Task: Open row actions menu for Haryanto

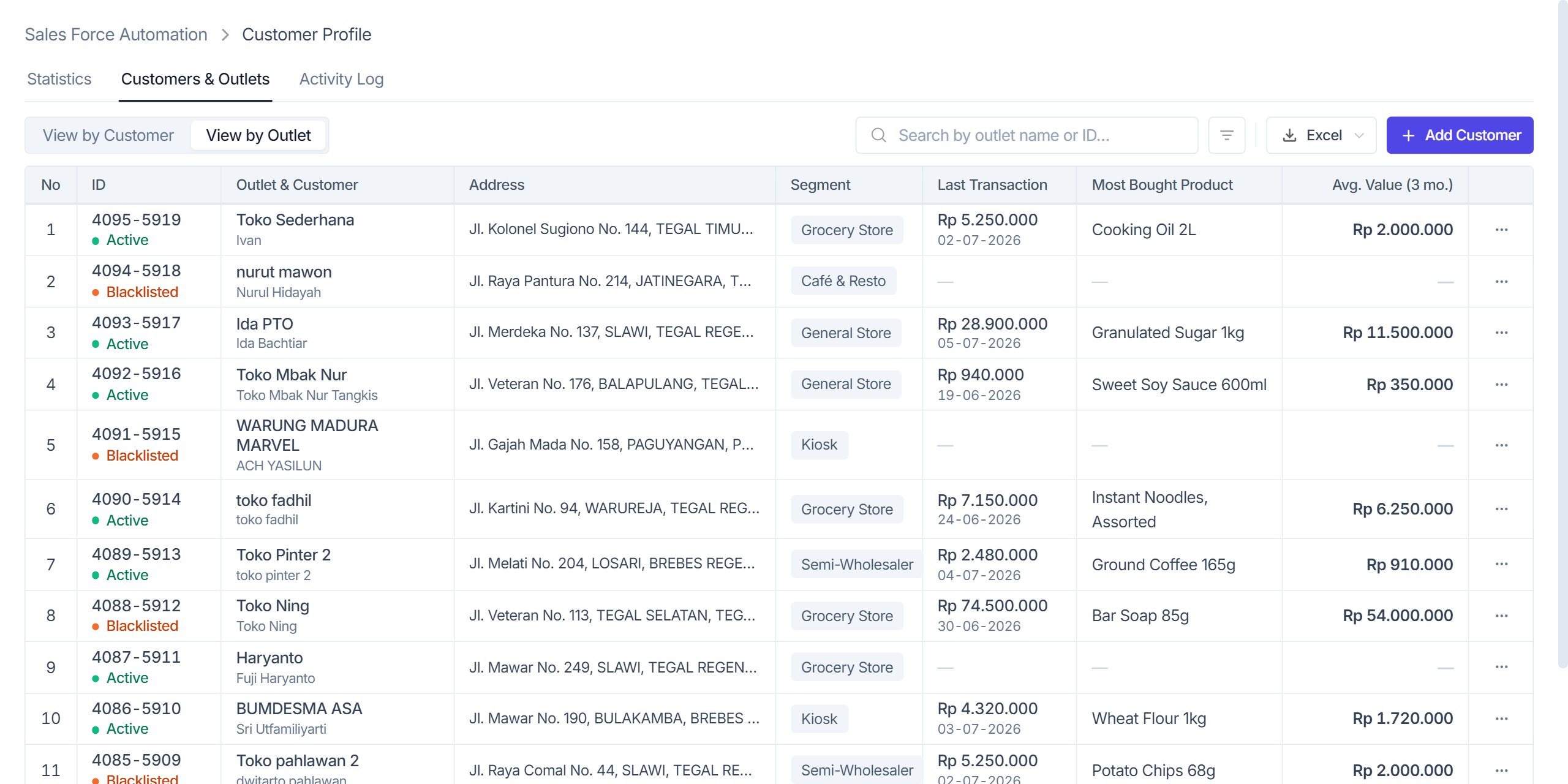Action: [x=1501, y=667]
